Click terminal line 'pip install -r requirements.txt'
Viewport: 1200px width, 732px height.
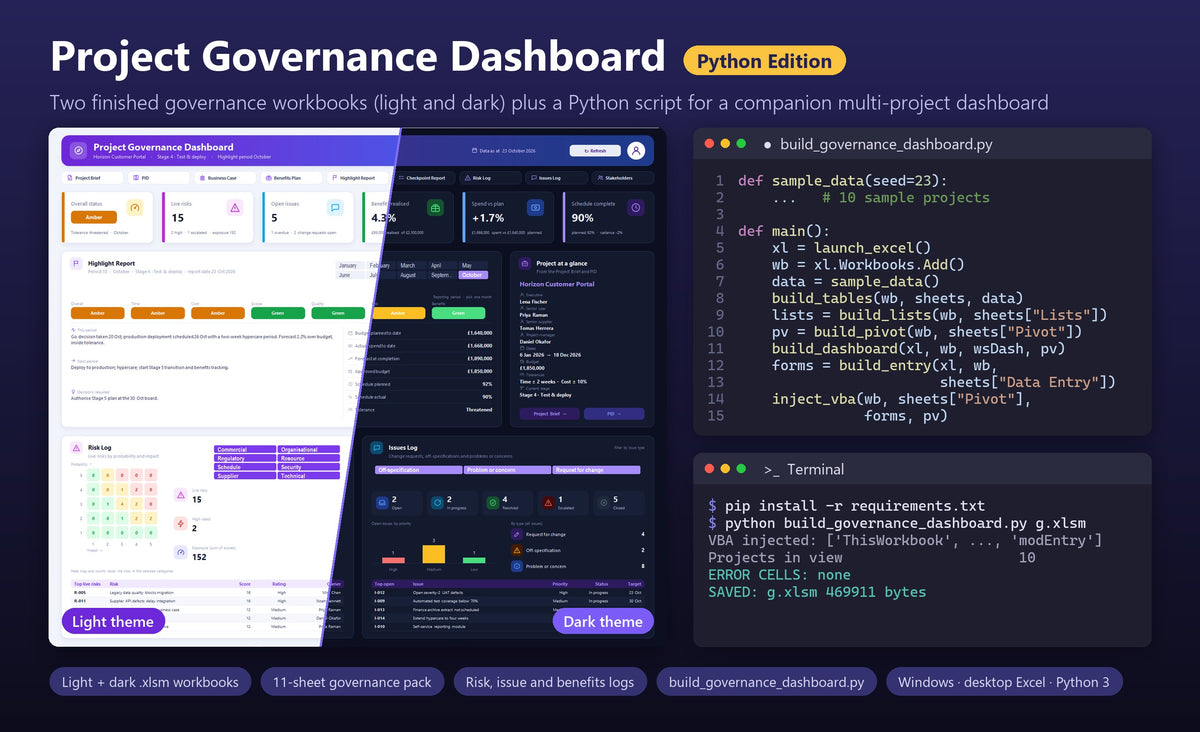pos(855,506)
